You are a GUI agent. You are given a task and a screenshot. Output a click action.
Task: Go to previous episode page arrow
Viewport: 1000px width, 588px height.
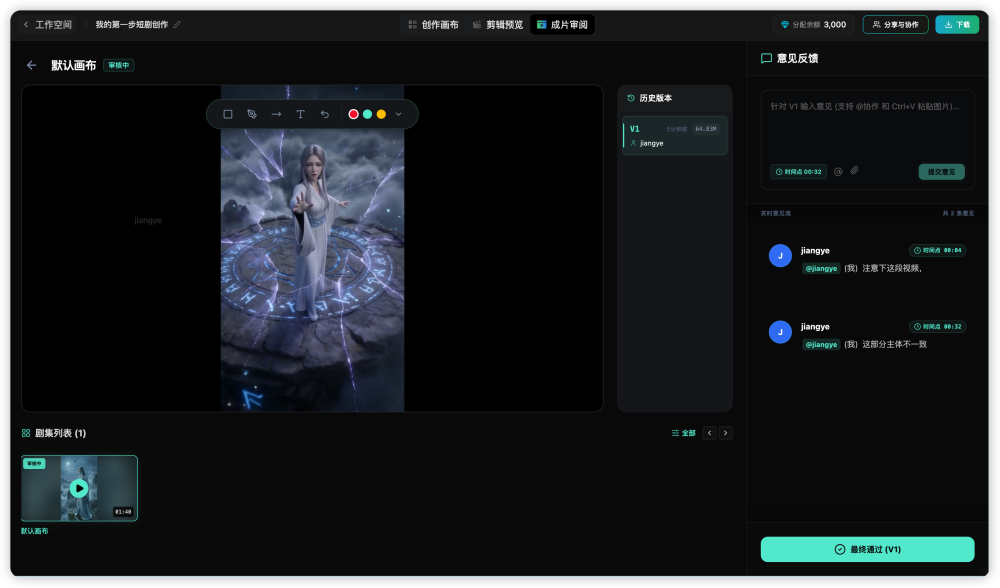click(x=709, y=433)
